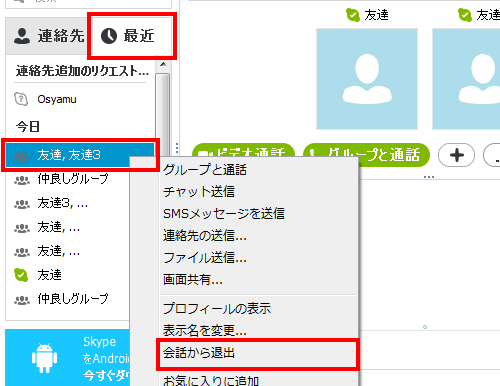Select SMSメッセージを送信 menu entry
Viewport: 500px width, 386px height.
pyautogui.click(x=224, y=214)
